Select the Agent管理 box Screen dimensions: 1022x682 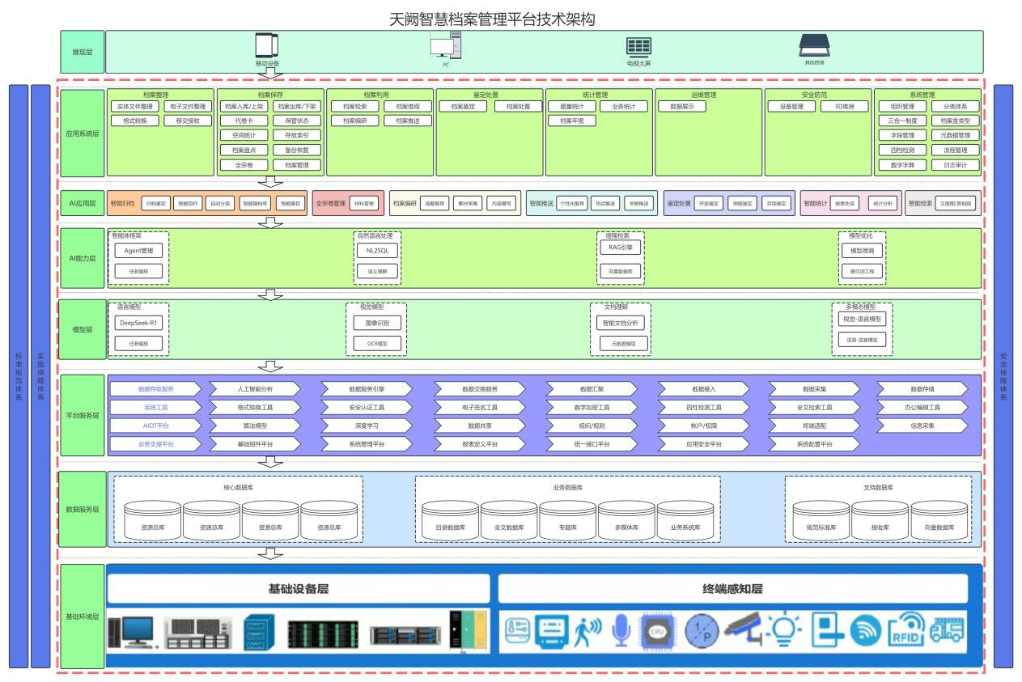coord(138,250)
